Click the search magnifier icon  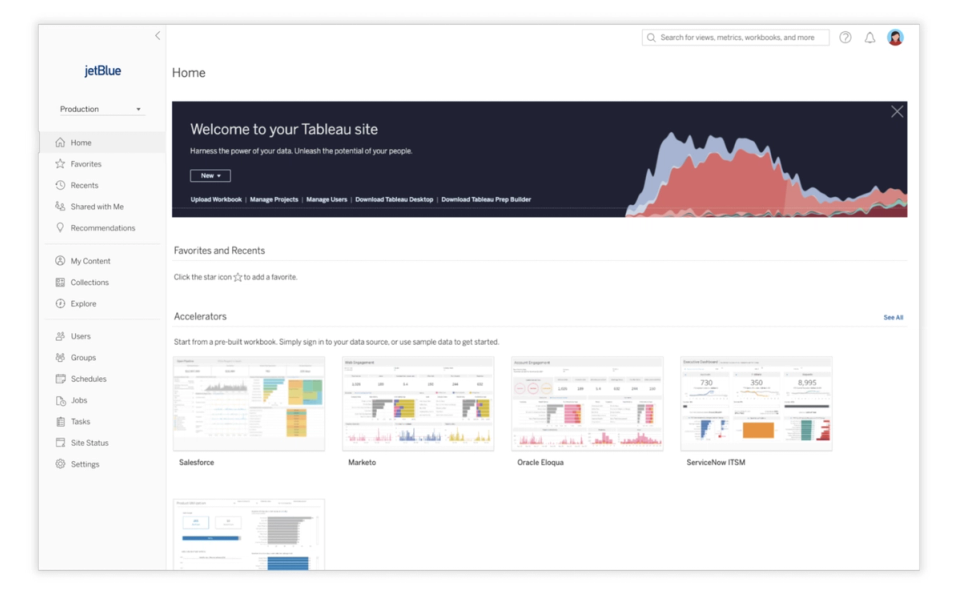click(651, 37)
